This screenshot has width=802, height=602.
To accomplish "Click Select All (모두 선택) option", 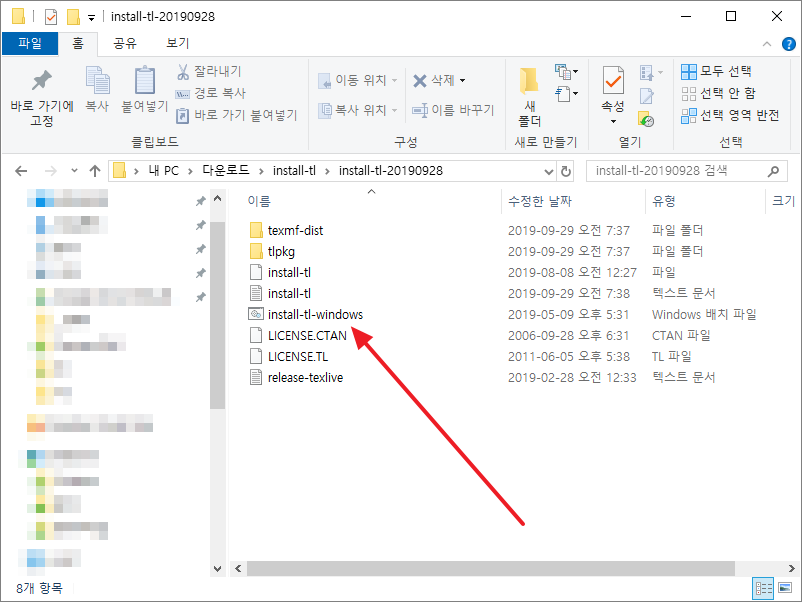I will 716,72.
